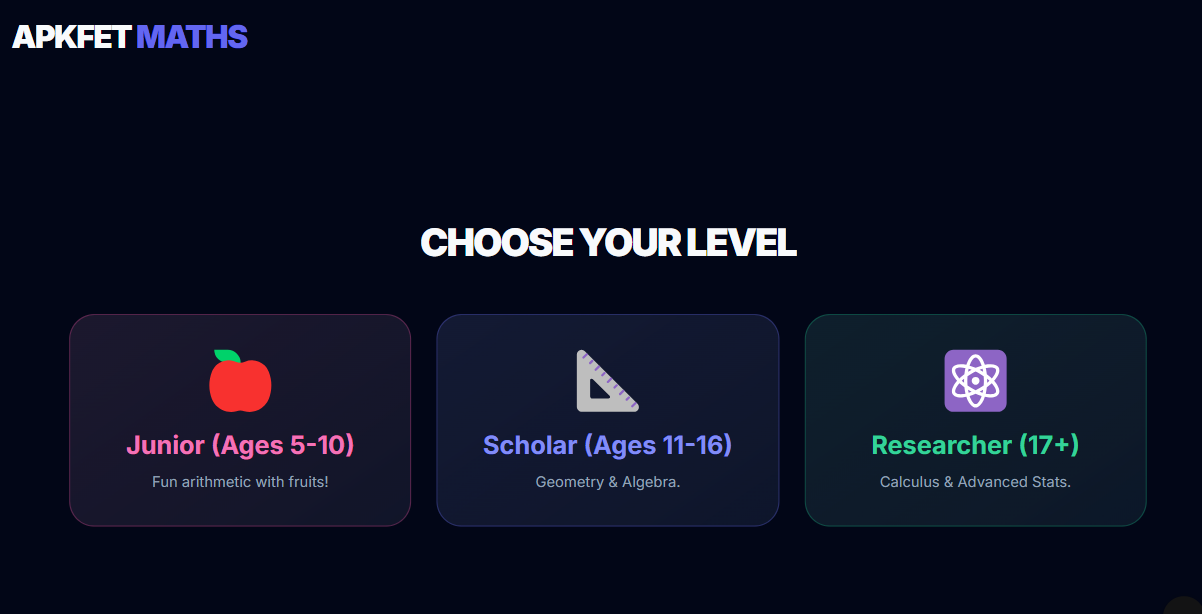Click the word Calculus in Researcher card
1202x614 pixels.
909,482
